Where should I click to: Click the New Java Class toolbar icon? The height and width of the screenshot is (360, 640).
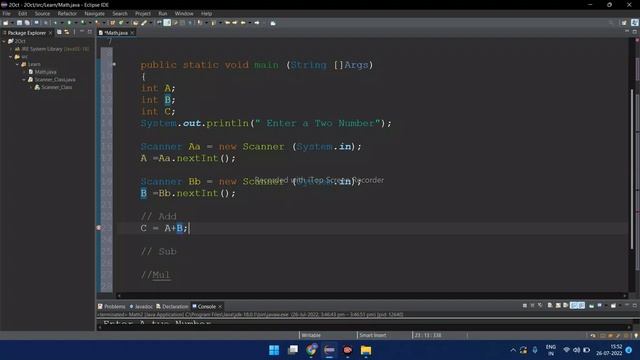click(121, 23)
